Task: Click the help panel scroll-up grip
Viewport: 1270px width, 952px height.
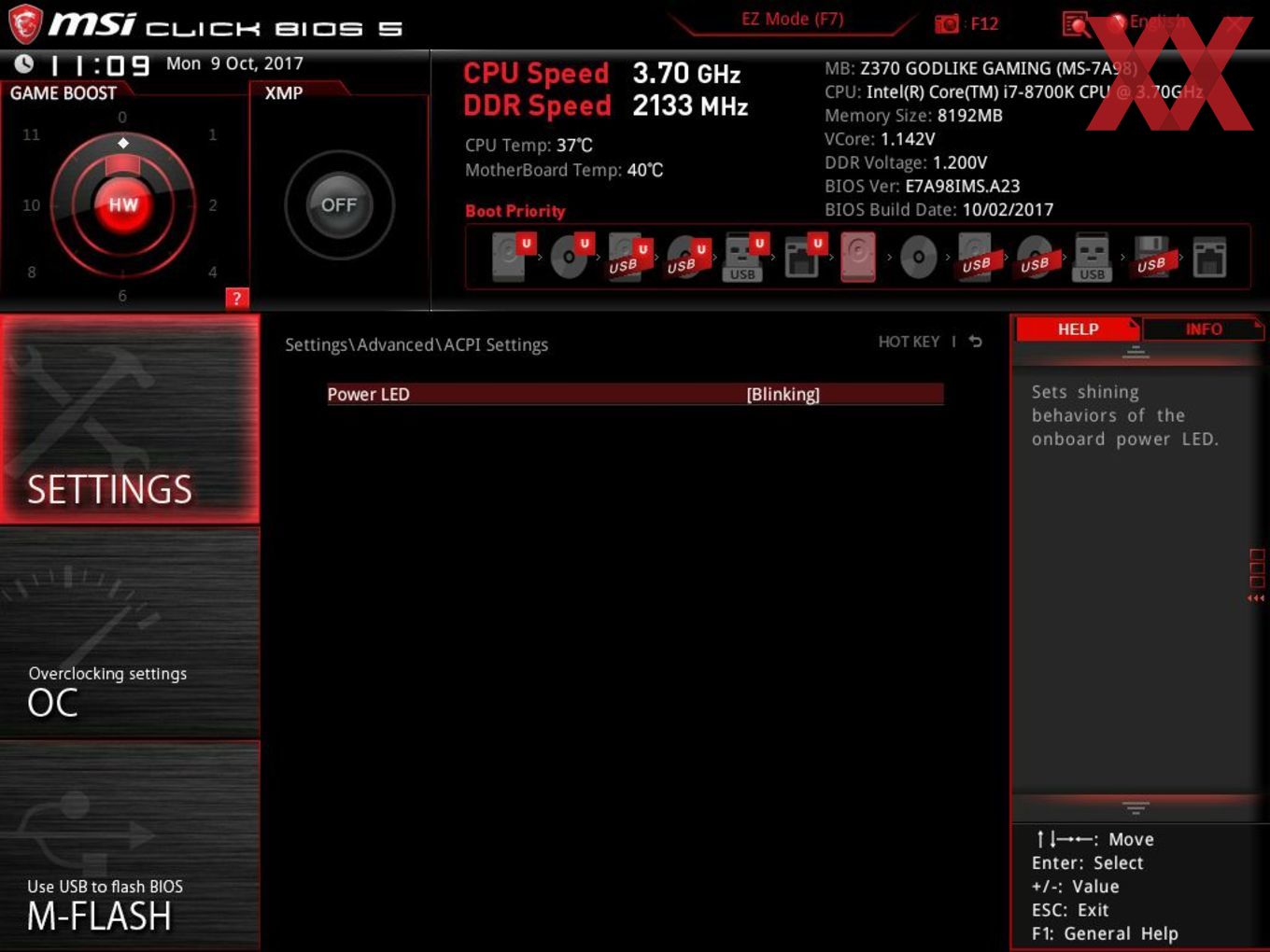Action: 1136,352
